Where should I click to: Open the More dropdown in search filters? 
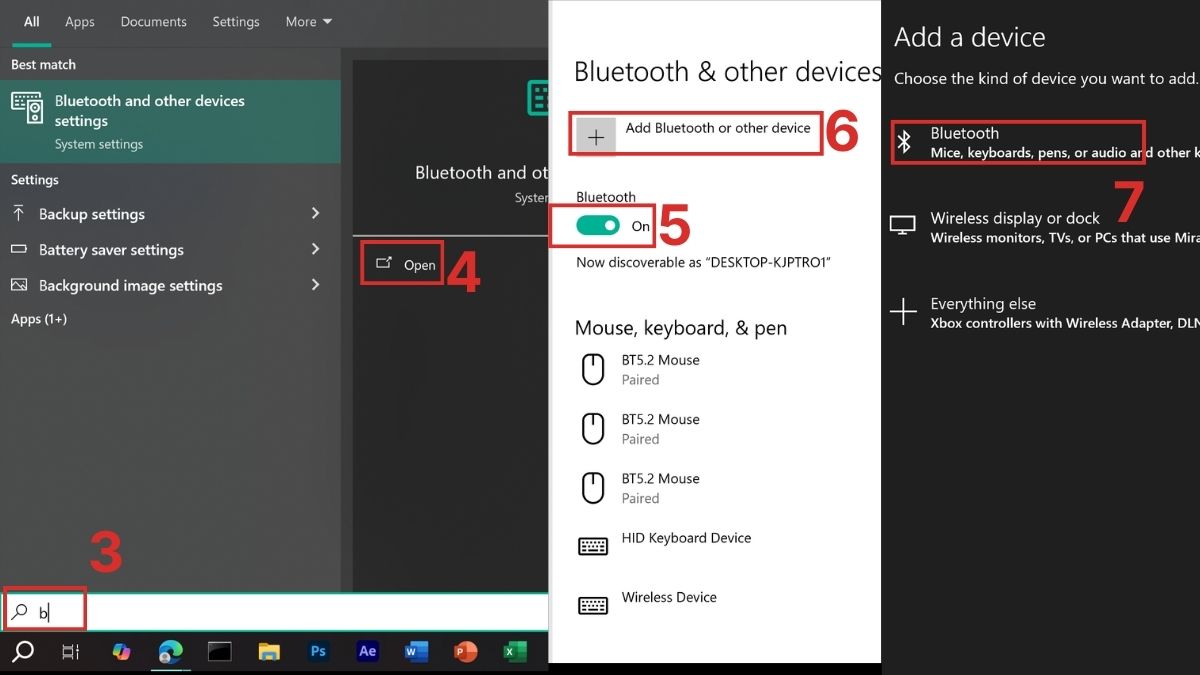tap(308, 22)
